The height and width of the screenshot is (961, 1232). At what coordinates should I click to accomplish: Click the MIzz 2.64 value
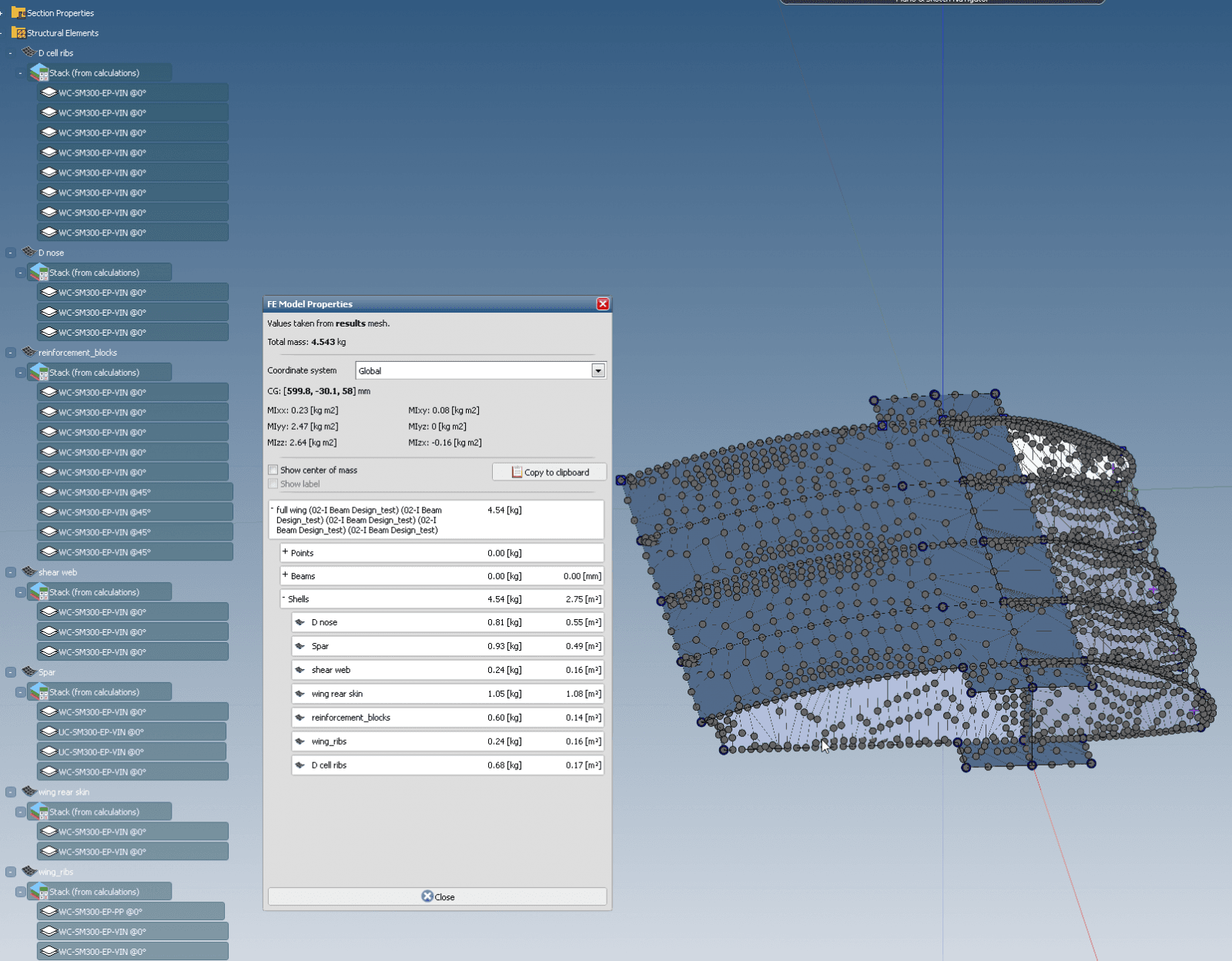click(302, 443)
